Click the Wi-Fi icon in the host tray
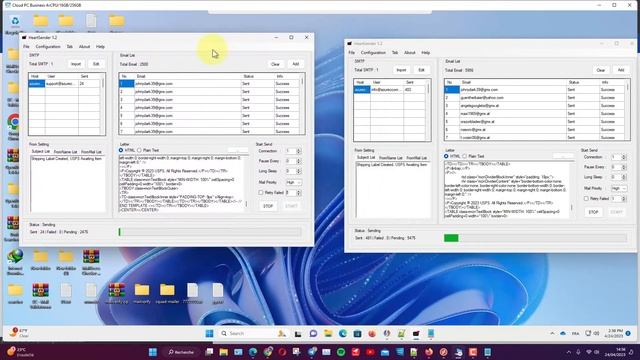640x360 pixels. 589,352
